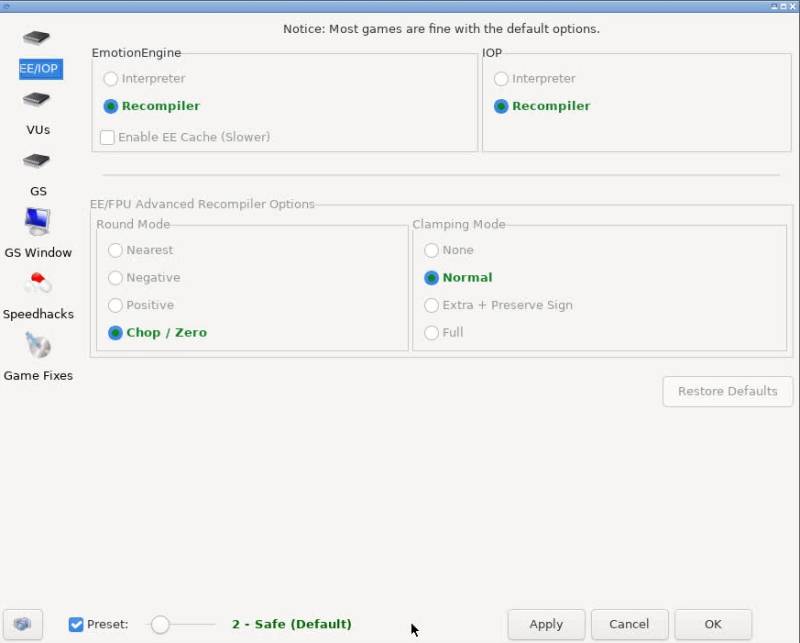This screenshot has height=643, width=800.
Task: Click the Cancel button
Action: click(629, 624)
